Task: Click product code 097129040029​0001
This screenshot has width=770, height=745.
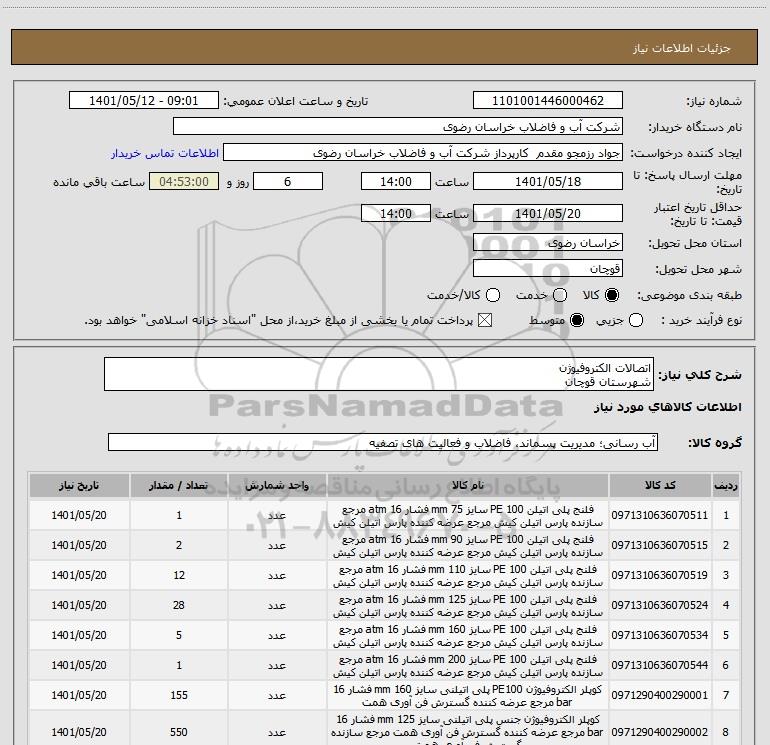Action: pyautogui.click(x=660, y=695)
